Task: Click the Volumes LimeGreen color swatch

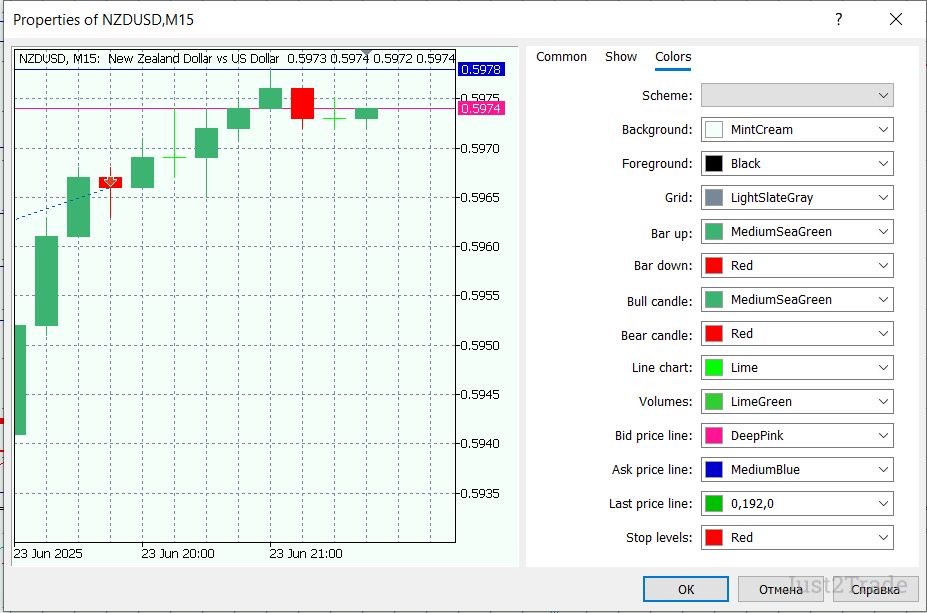Action: (x=714, y=402)
